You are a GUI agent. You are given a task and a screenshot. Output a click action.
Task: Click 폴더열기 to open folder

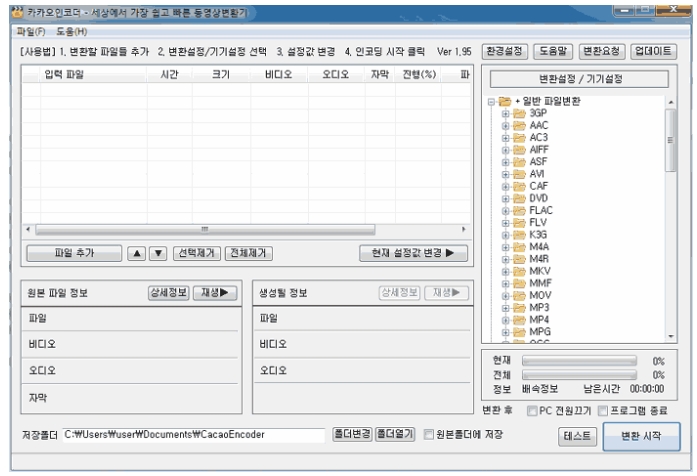point(395,434)
